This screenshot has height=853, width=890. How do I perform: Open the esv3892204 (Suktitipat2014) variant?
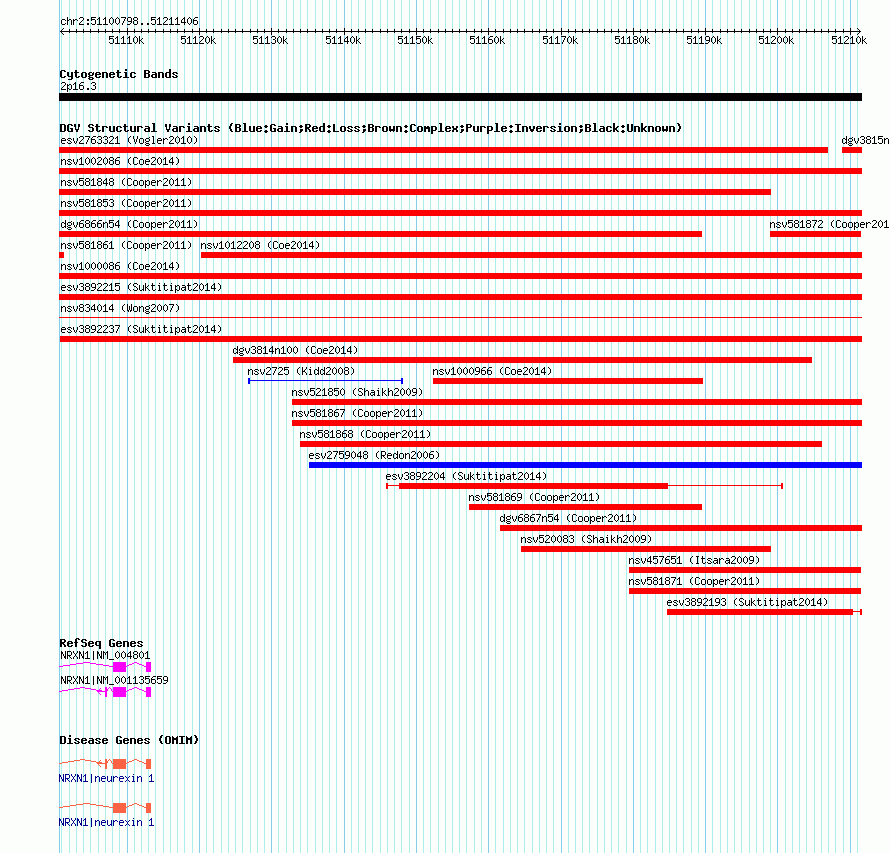coord(467,476)
